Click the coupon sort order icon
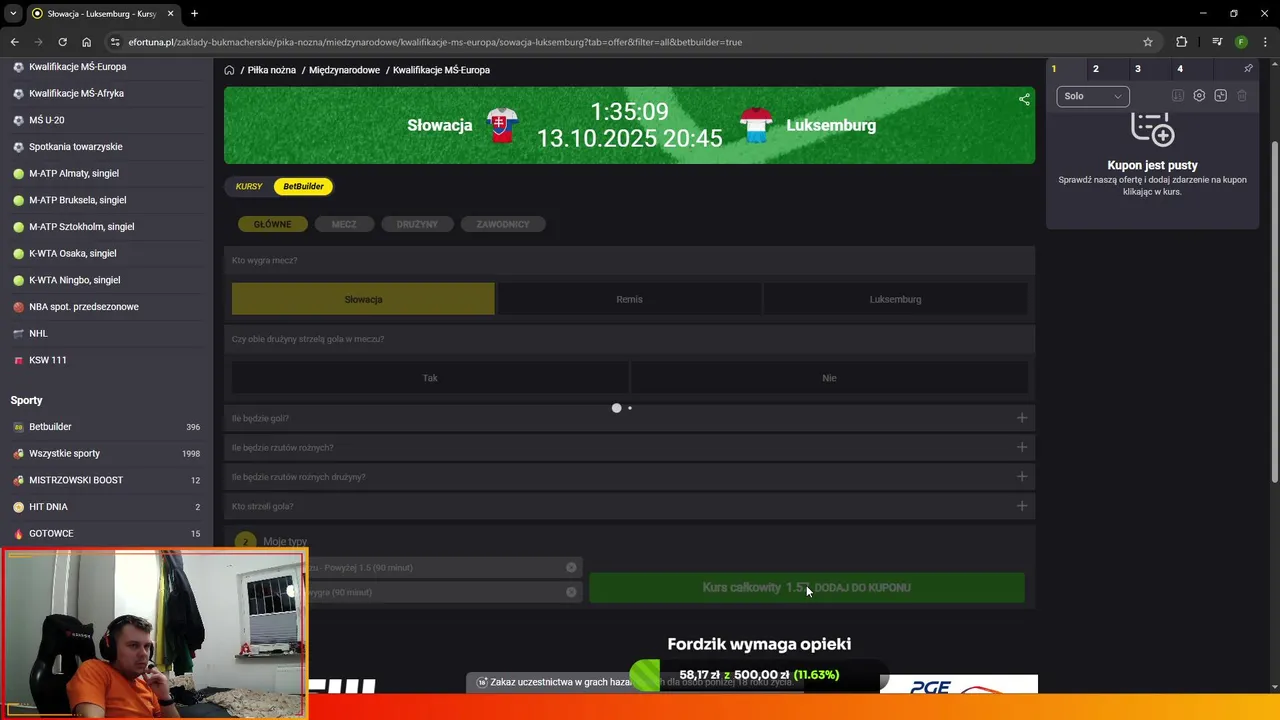The image size is (1280, 720). pos(1178,96)
